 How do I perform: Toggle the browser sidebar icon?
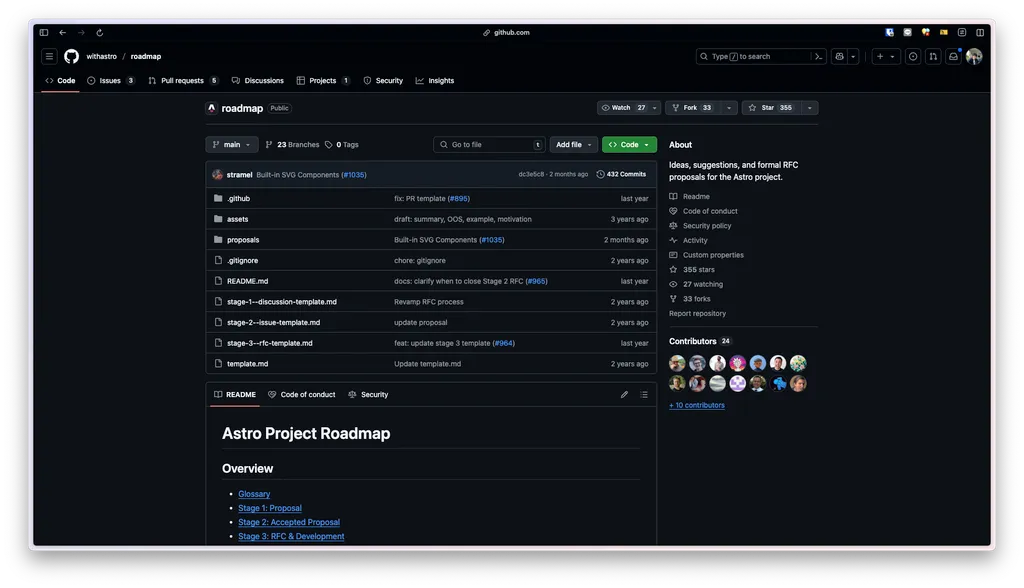click(44, 32)
